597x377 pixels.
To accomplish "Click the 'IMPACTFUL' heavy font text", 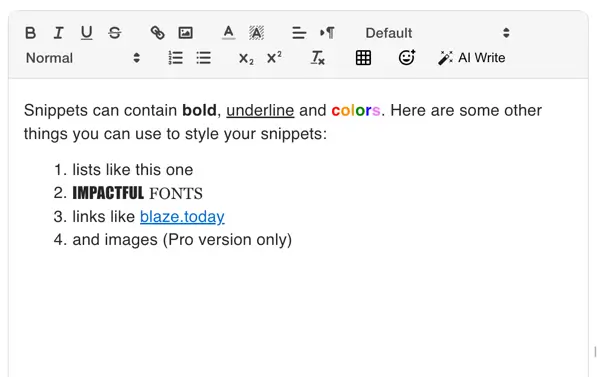I will pyautogui.click(x=108, y=193).
